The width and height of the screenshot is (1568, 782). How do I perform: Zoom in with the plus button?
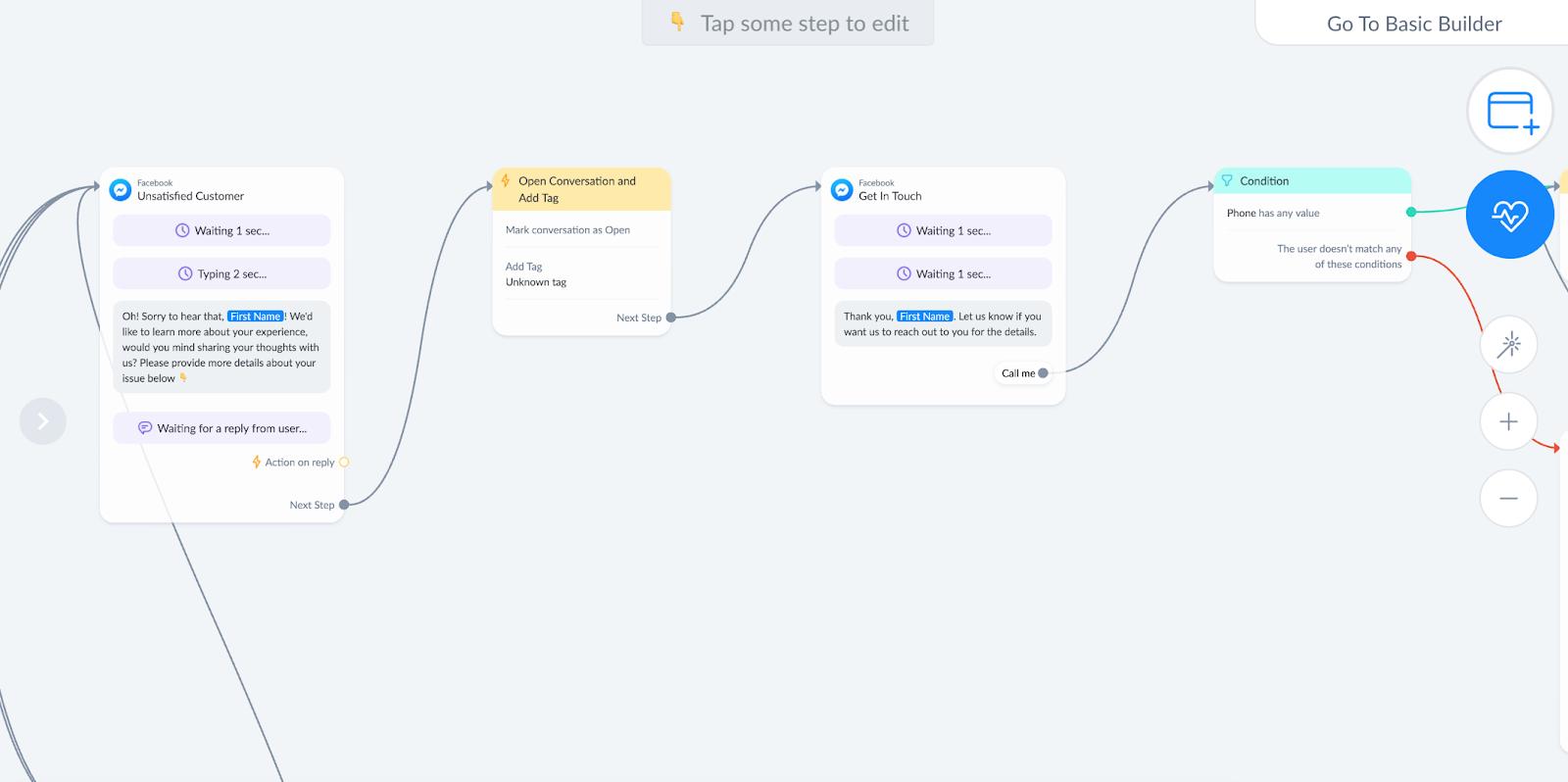point(1509,421)
